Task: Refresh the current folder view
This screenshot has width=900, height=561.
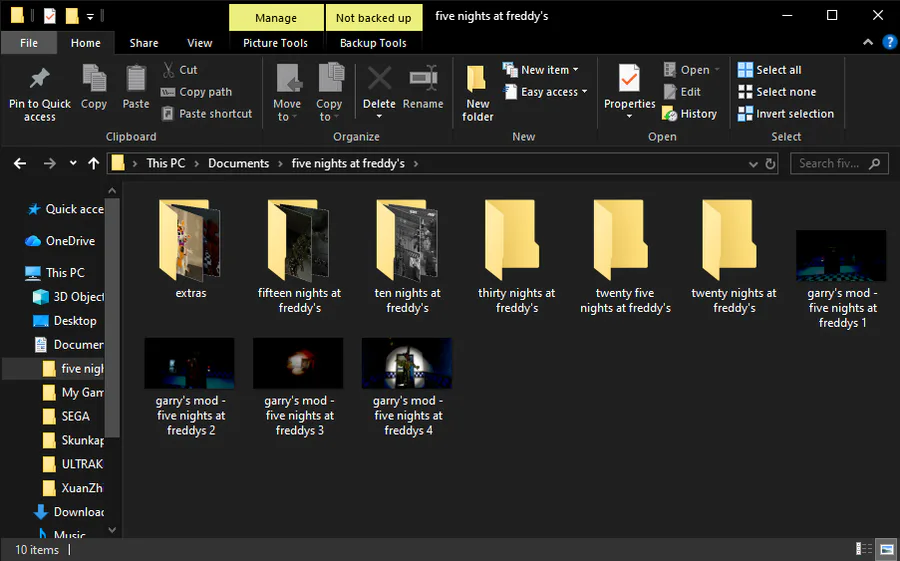Action: pos(770,164)
